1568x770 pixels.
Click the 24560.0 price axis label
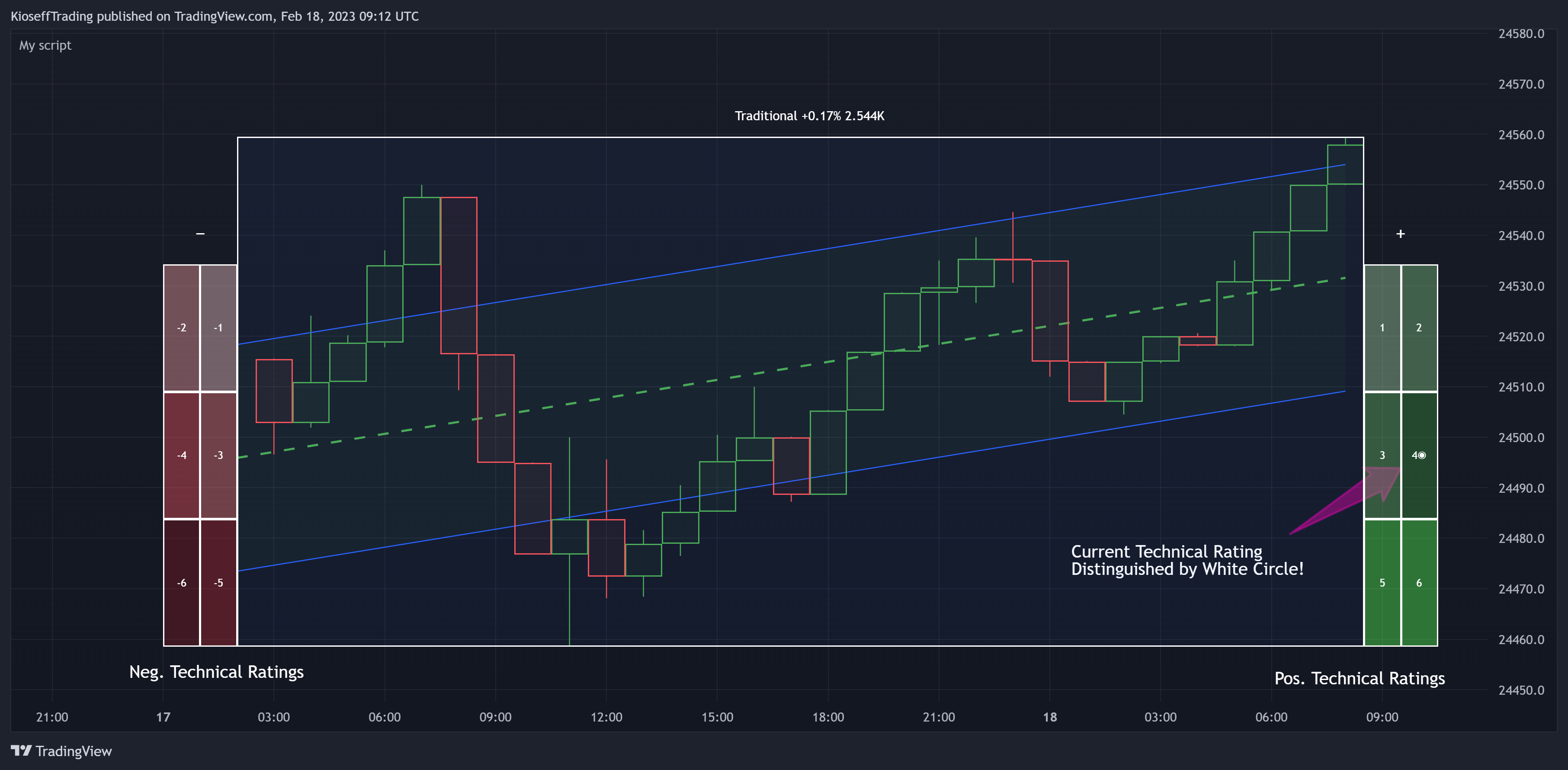point(1521,135)
